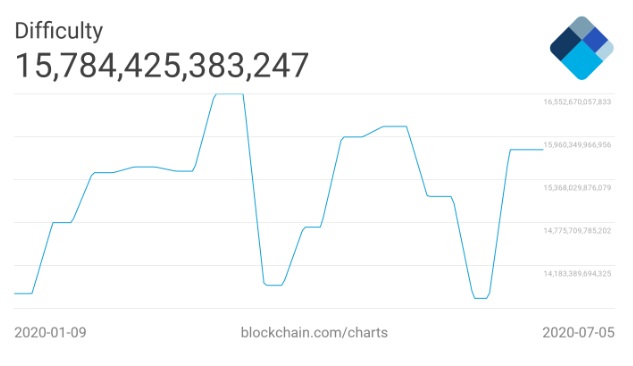Select the 15,784,425,383,247 difficulty value
This screenshot has width=633, height=366.
[x=161, y=65]
